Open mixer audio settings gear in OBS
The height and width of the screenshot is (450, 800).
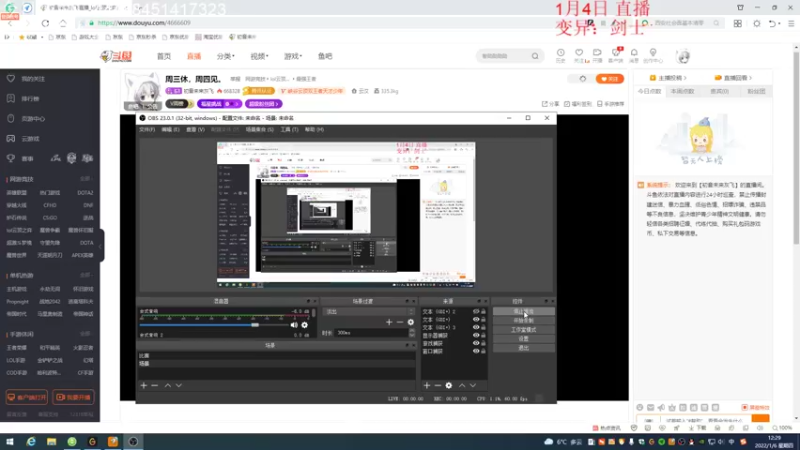(x=305, y=325)
